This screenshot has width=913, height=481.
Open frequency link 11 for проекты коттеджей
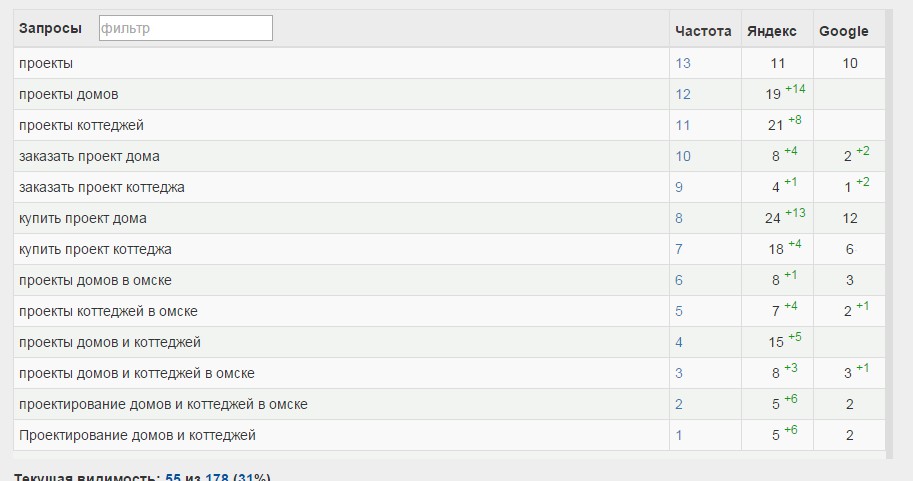coord(683,125)
